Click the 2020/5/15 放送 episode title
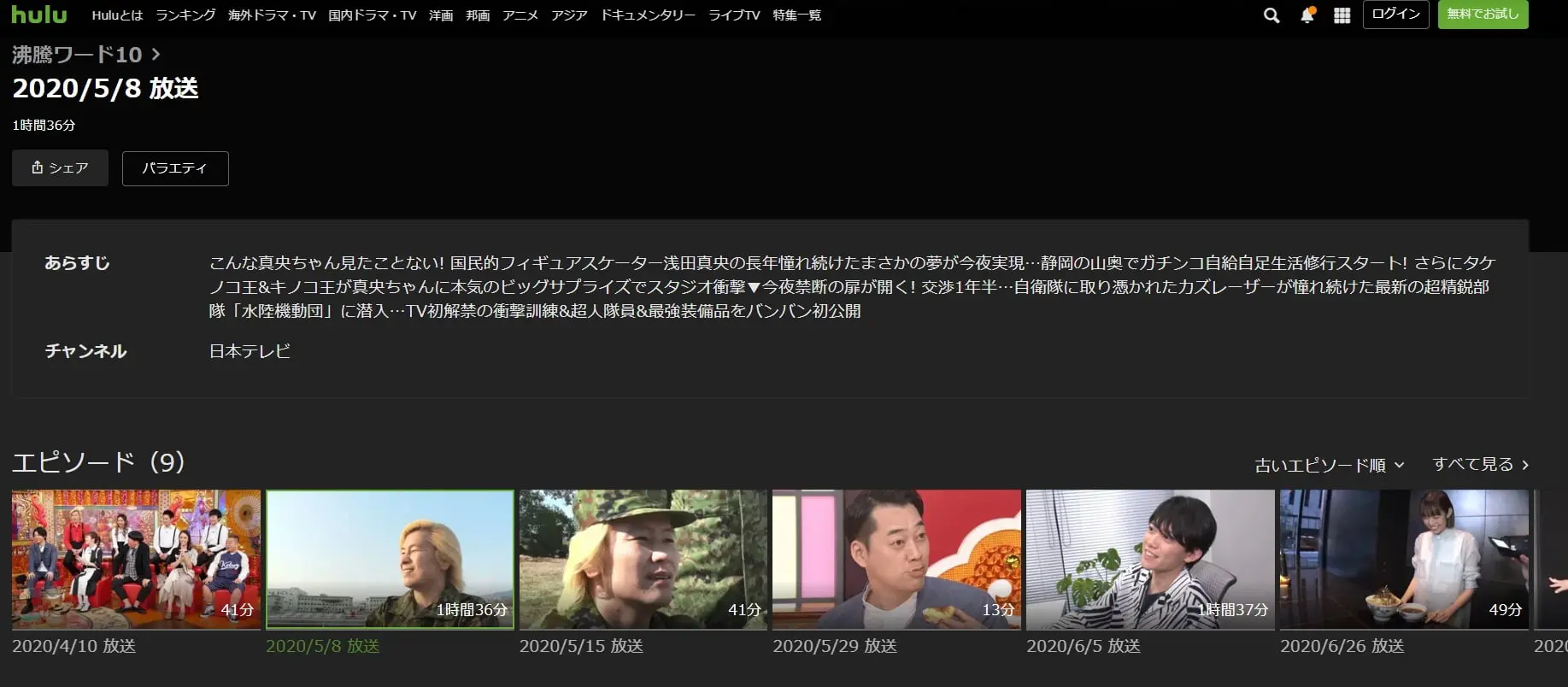 581,646
